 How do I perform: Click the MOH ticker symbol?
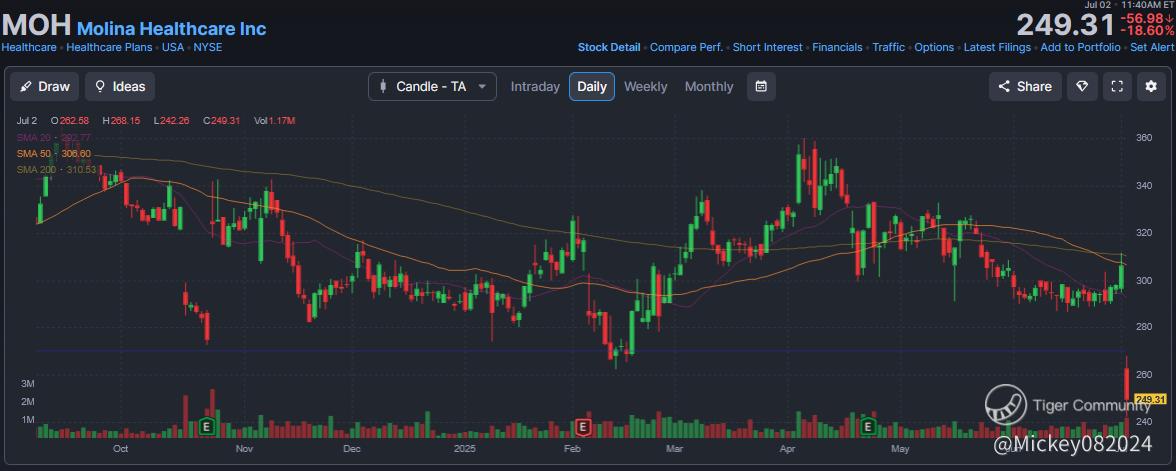(36, 26)
